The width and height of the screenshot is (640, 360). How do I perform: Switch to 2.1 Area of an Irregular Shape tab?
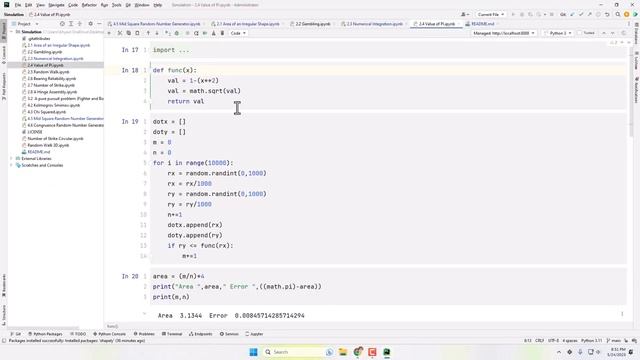pyautogui.click(x=248, y=24)
